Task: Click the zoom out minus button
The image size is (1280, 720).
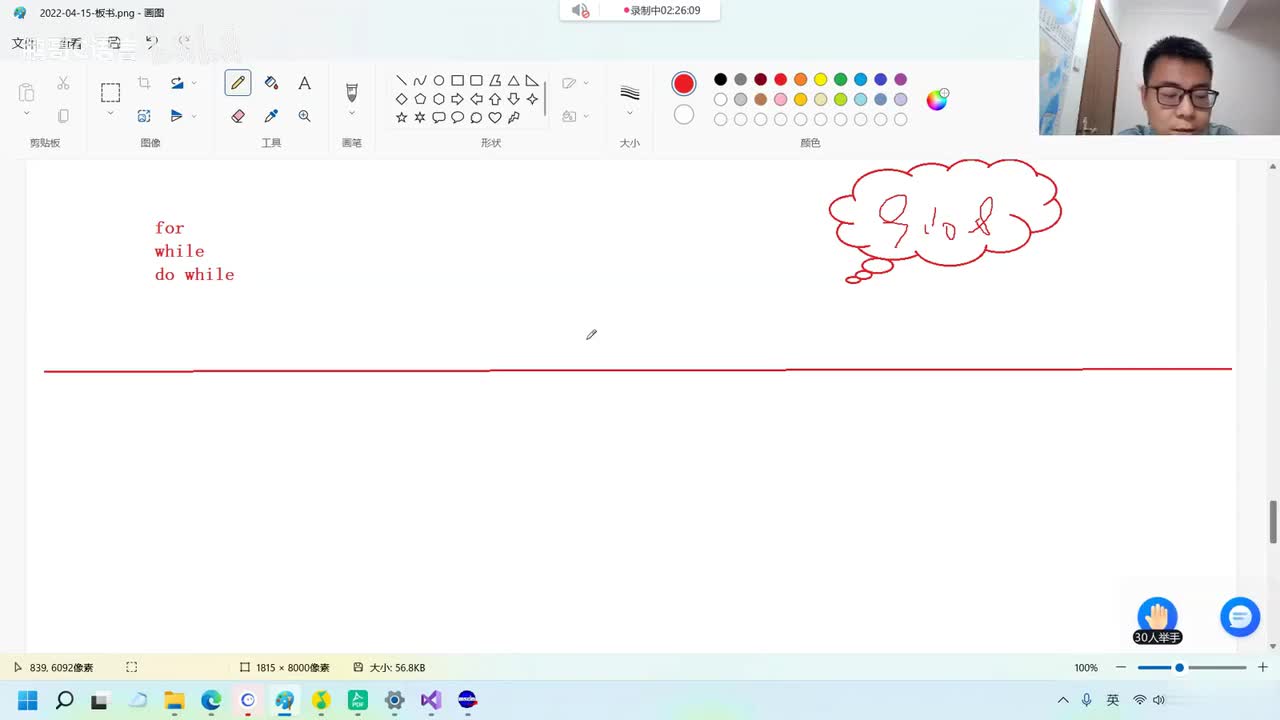Action: click(1121, 667)
